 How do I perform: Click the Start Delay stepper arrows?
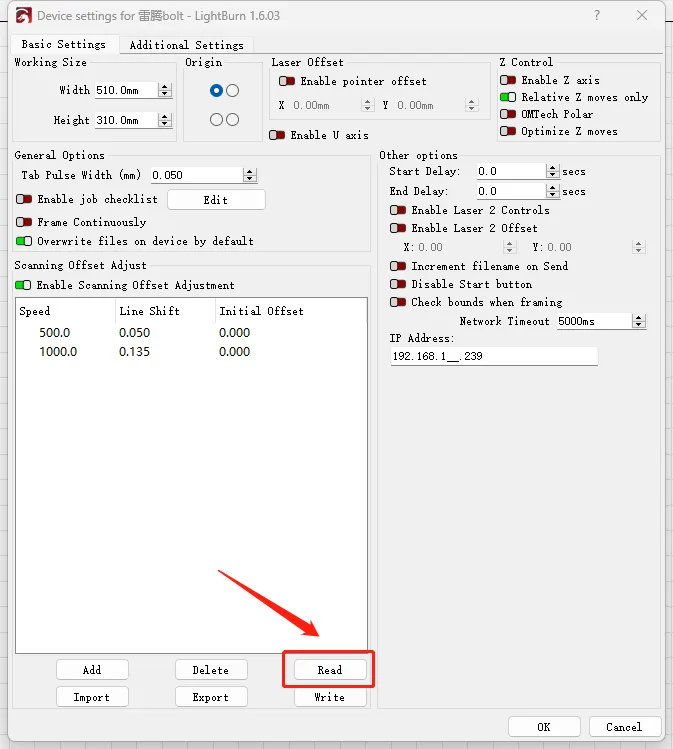pos(553,171)
